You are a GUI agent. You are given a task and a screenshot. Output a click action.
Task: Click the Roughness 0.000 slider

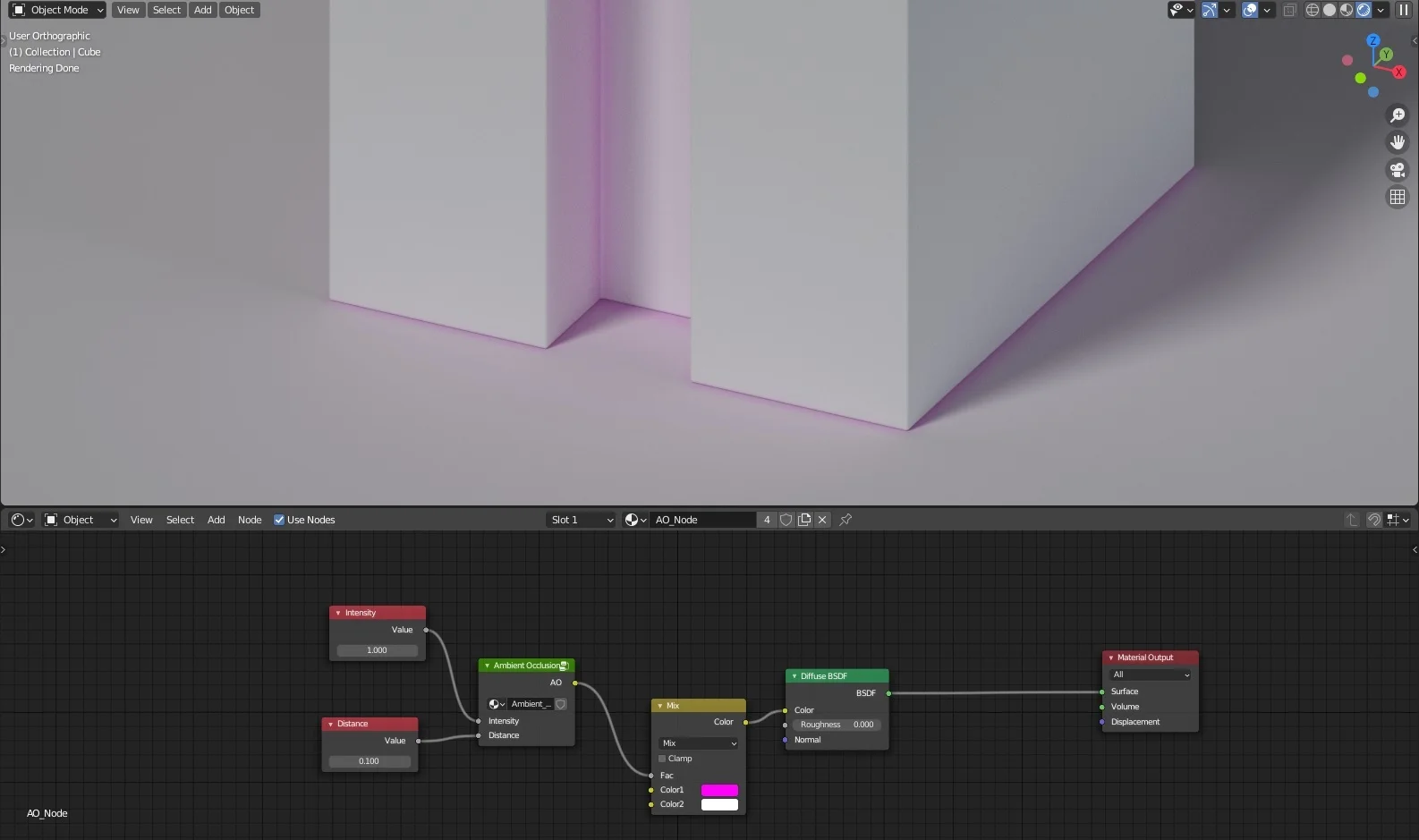pyautogui.click(x=837, y=725)
